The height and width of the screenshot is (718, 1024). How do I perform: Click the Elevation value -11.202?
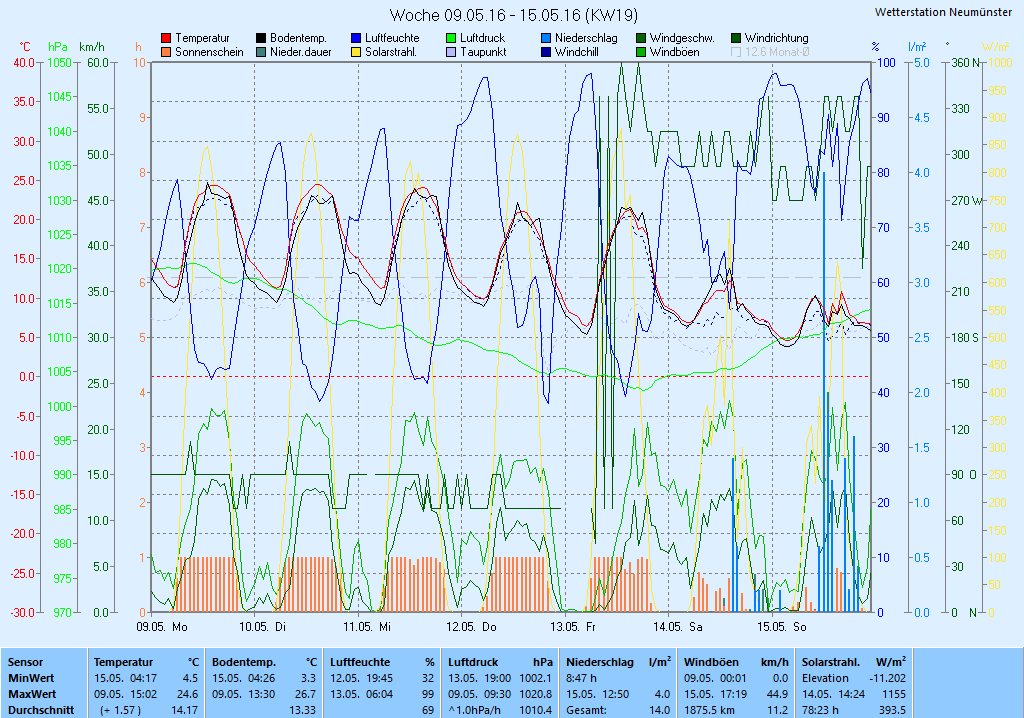(888, 678)
